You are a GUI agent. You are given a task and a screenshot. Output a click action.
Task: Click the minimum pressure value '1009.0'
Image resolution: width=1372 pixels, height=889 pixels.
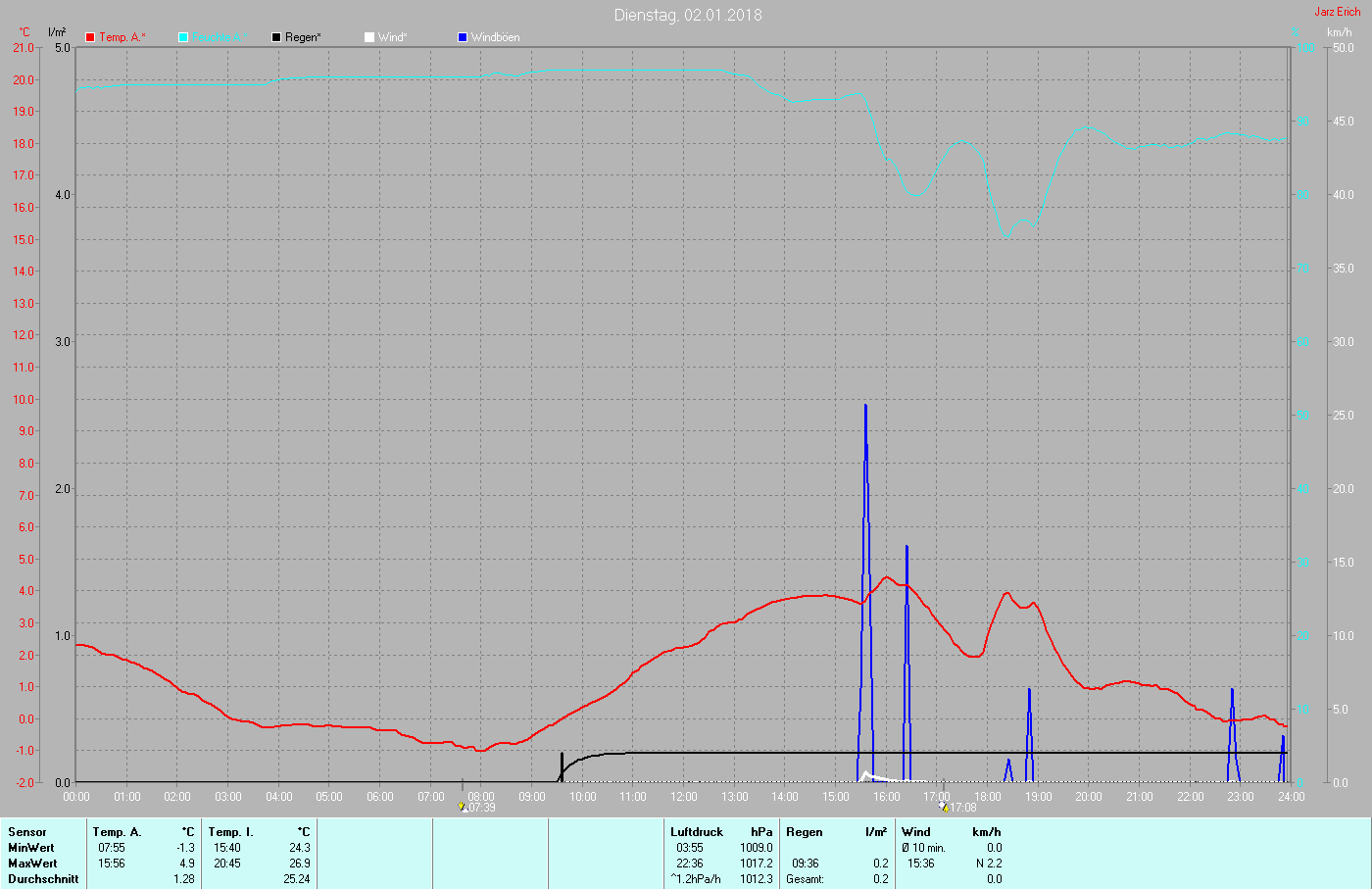coord(757,848)
